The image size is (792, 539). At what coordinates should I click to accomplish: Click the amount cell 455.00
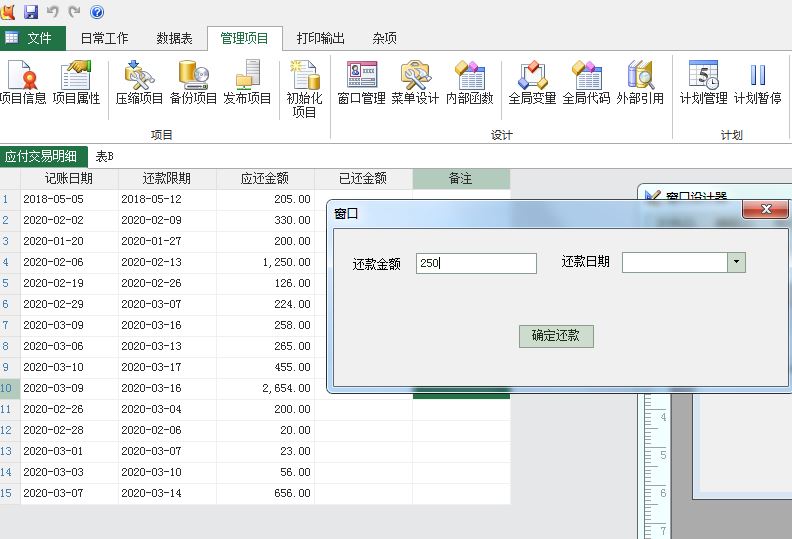(265, 368)
